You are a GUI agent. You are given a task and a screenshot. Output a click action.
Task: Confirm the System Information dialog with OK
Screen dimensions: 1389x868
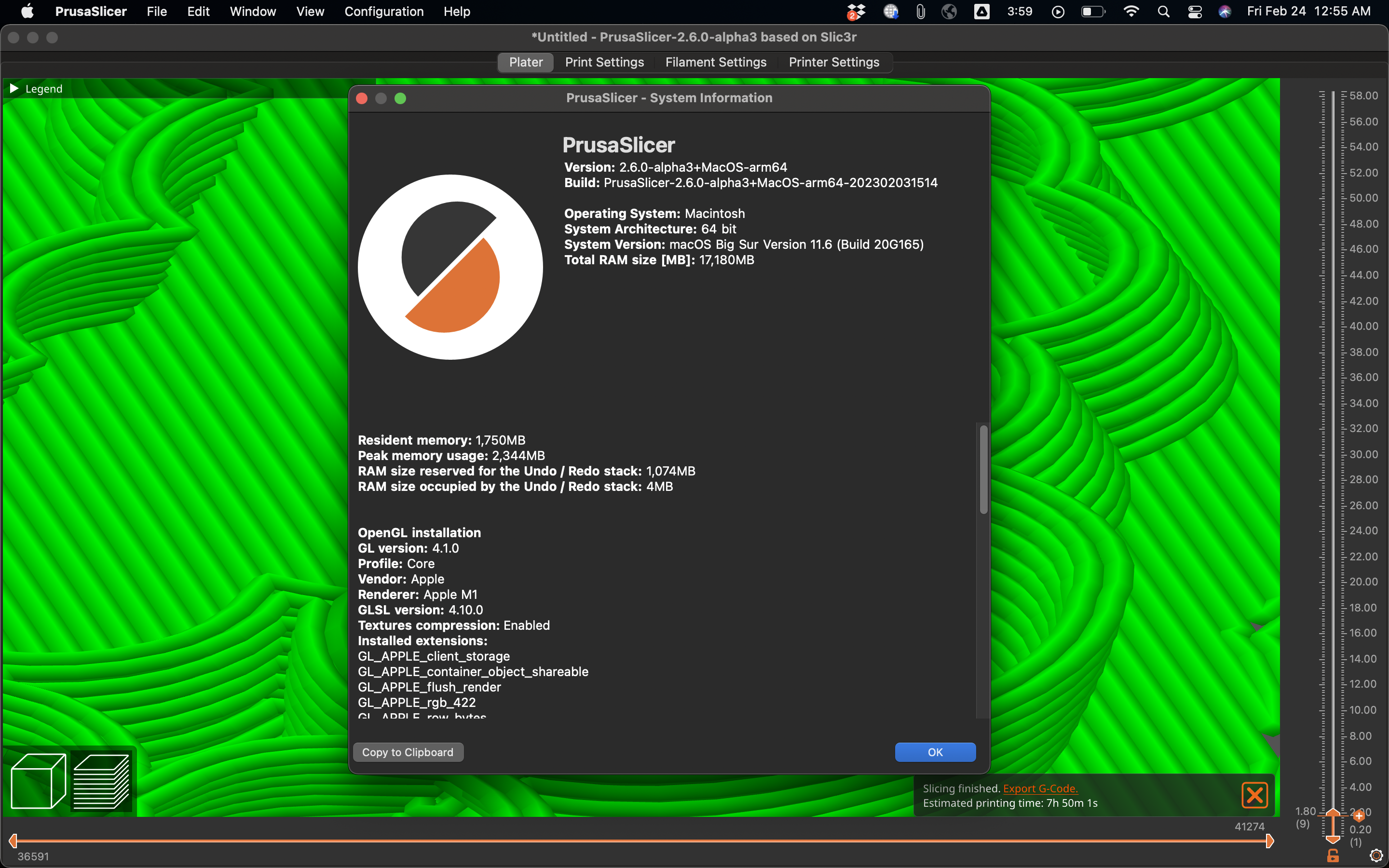[935, 752]
